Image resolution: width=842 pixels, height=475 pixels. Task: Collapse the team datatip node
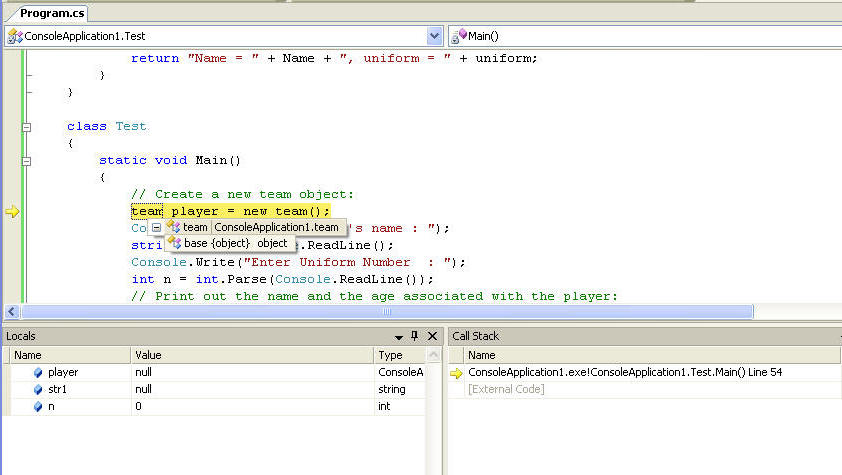pos(156,228)
